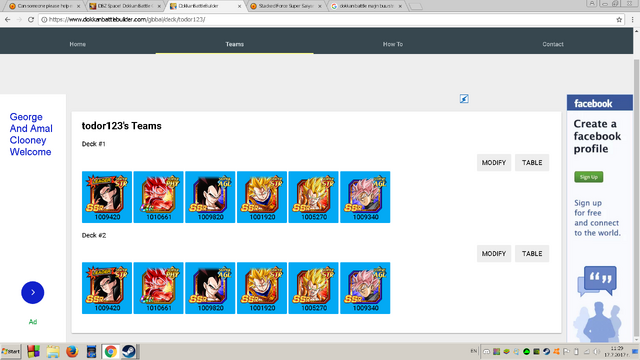The image size is (640, 360).
Task: Open George And Amal Clooney ad link
Action: [31, 134]
